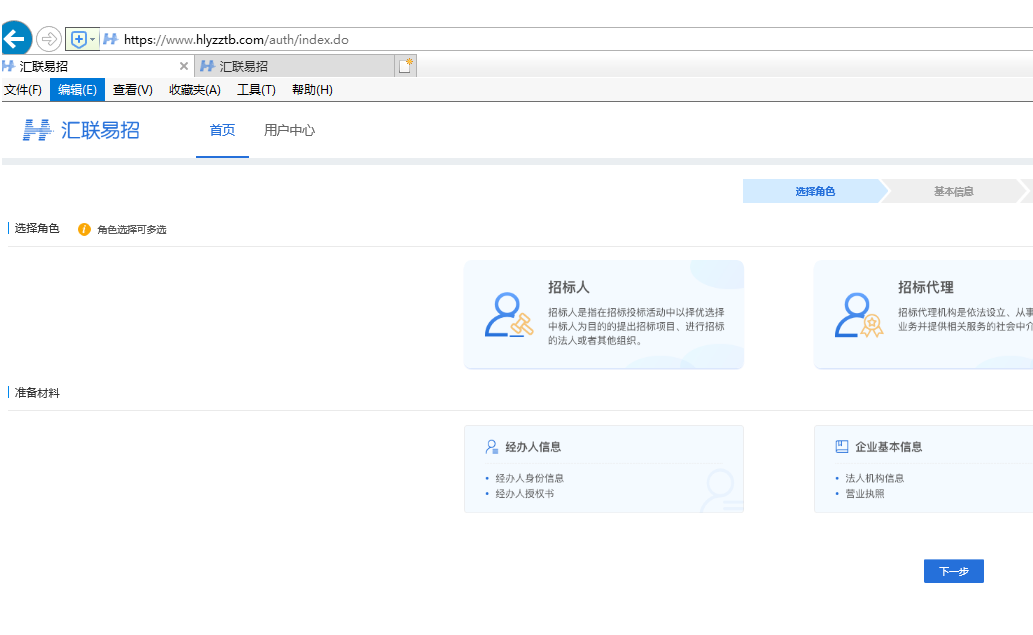Switch to the second 汇联易招 browser tab

[x=290, y=66]
